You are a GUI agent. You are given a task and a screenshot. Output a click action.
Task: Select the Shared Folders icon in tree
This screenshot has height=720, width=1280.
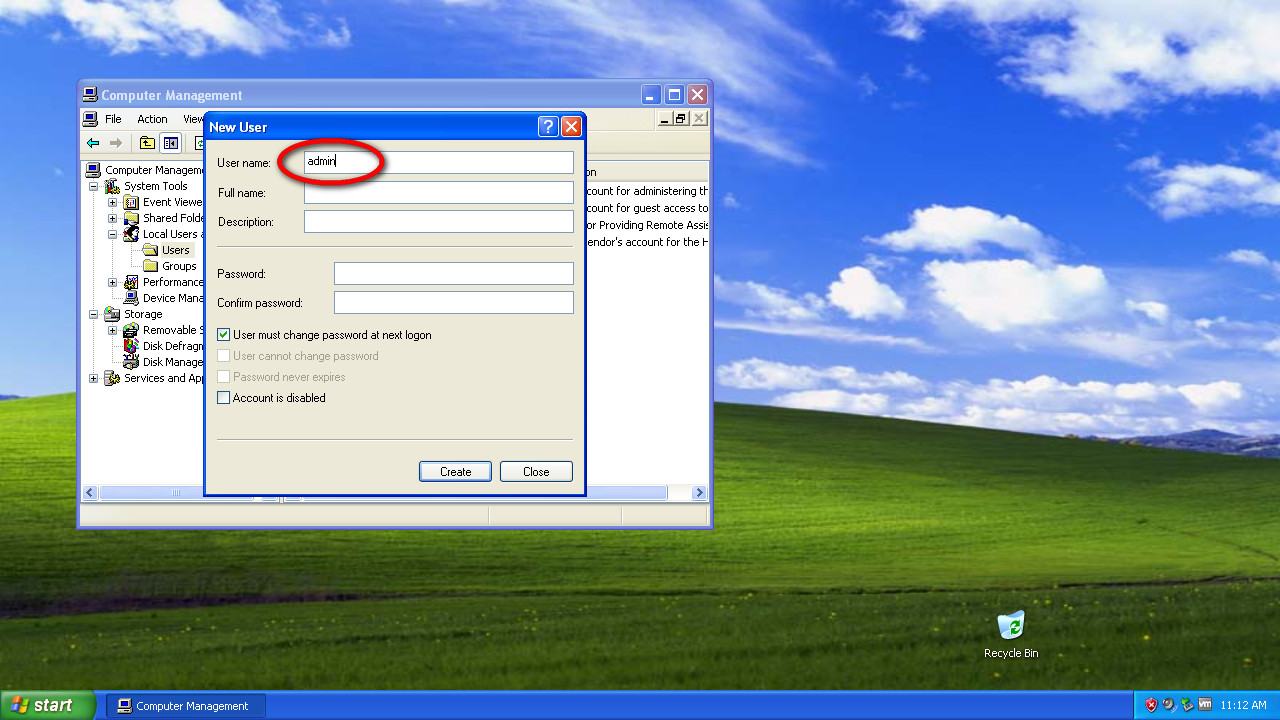[131, 218]
